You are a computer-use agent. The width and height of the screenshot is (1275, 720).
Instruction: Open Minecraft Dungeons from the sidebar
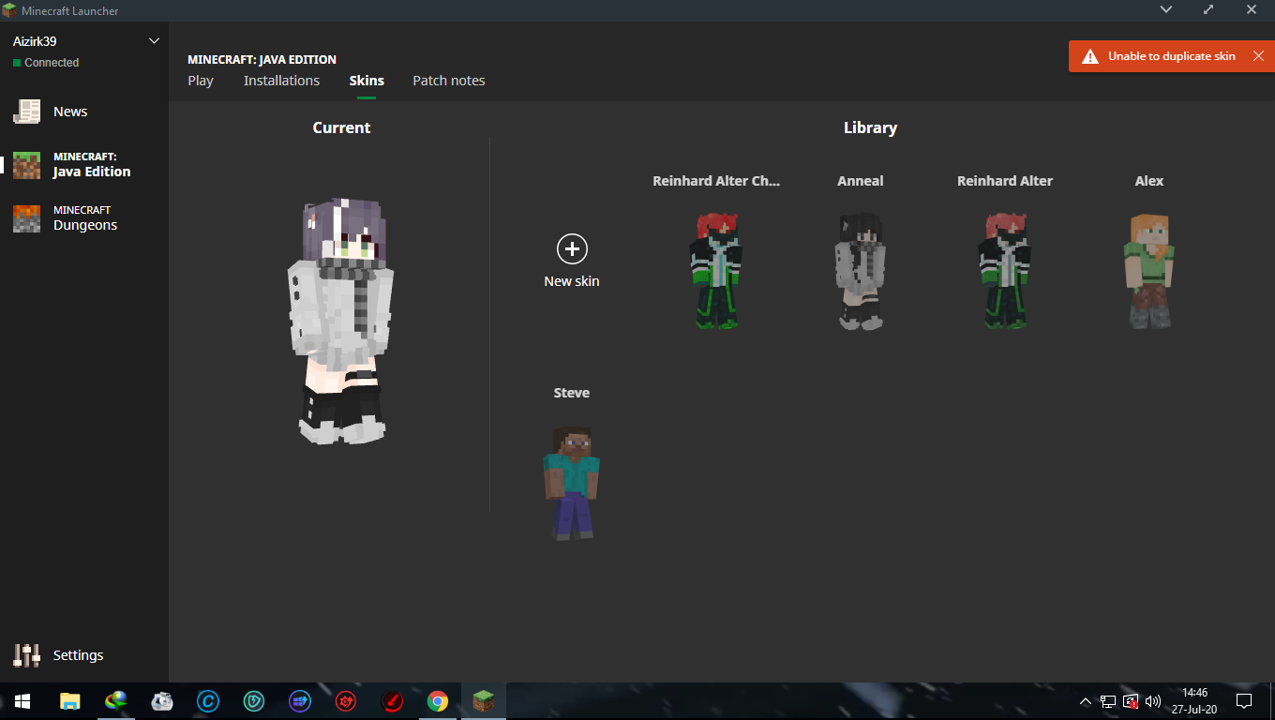84,218
